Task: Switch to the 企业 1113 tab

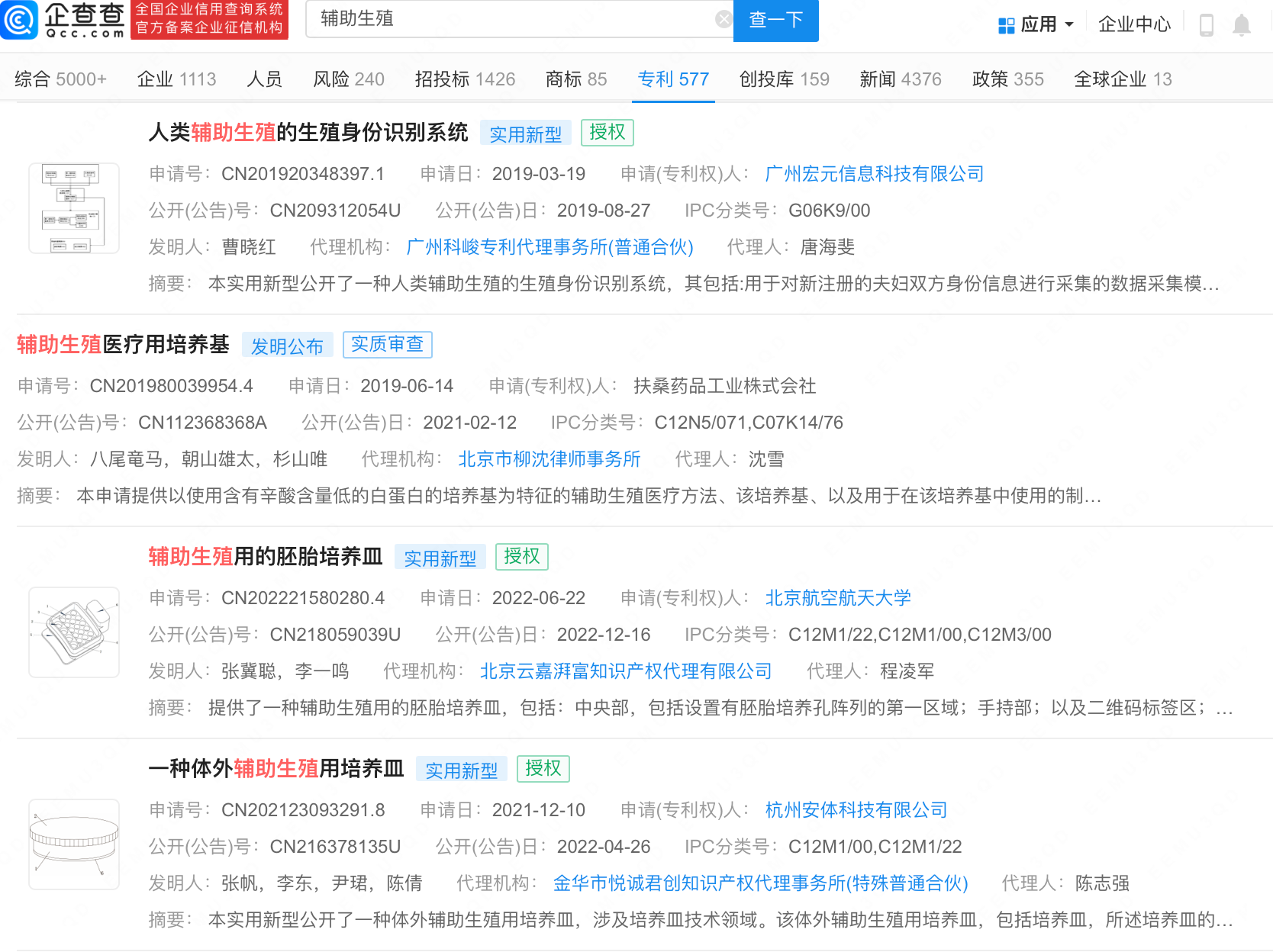Action: (176, 79)
